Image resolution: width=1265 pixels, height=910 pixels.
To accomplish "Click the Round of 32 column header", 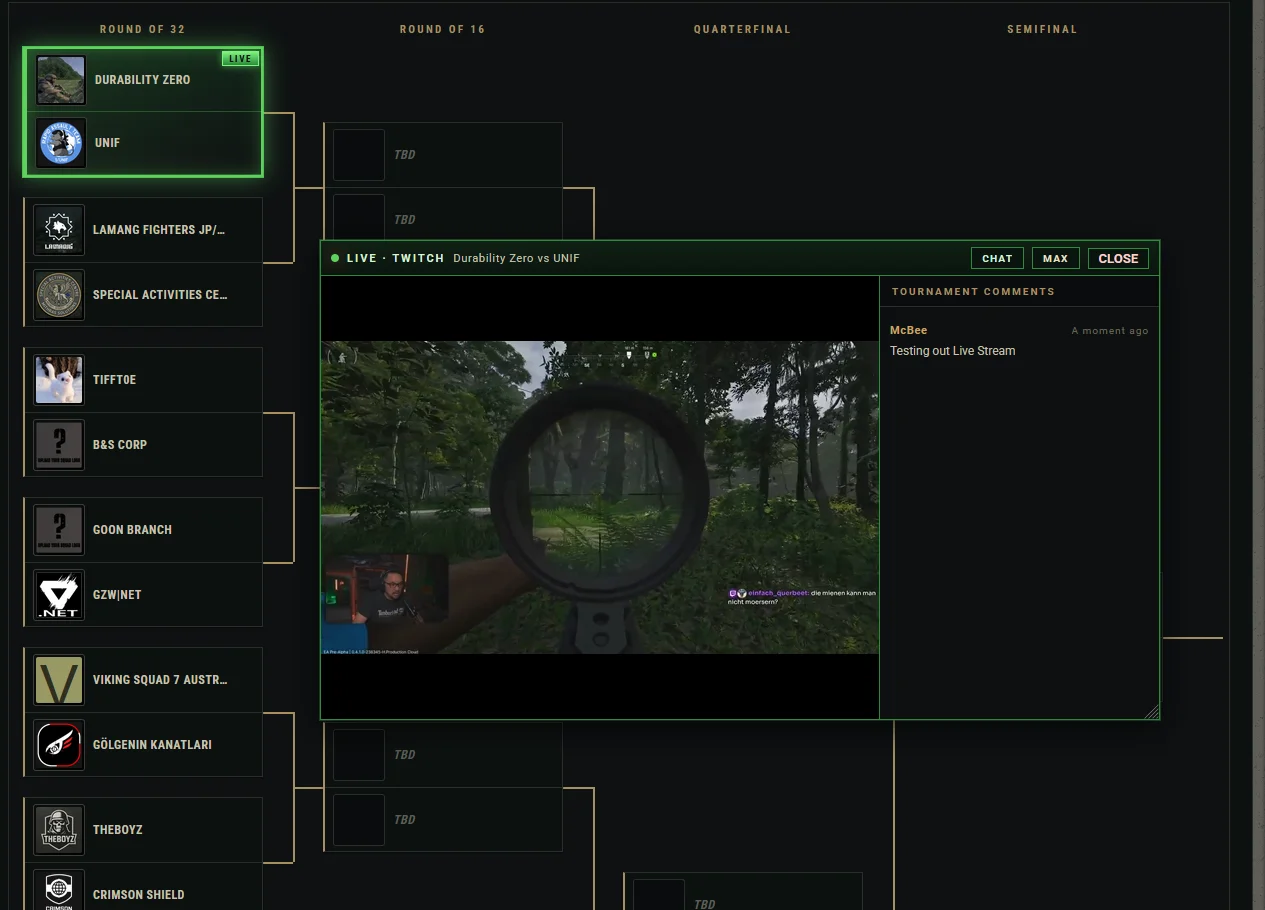I will click(142, 29).
